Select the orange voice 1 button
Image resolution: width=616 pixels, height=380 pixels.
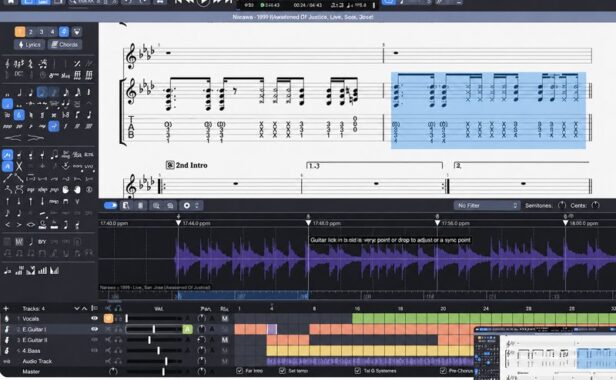[x=20, y=32]
